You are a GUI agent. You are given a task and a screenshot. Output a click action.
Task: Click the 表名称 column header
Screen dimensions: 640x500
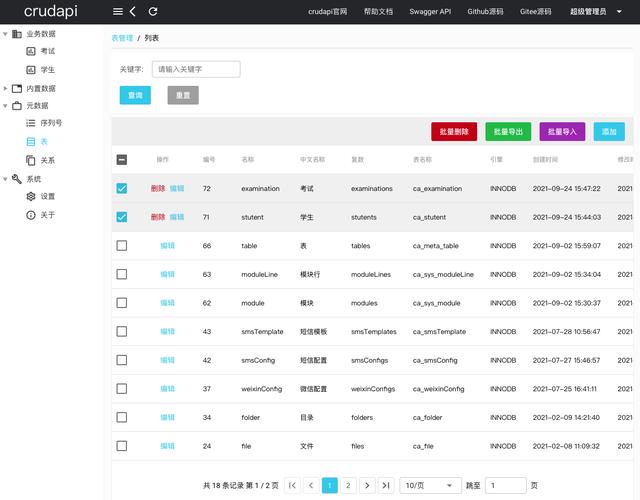click(x=422, y=160)
